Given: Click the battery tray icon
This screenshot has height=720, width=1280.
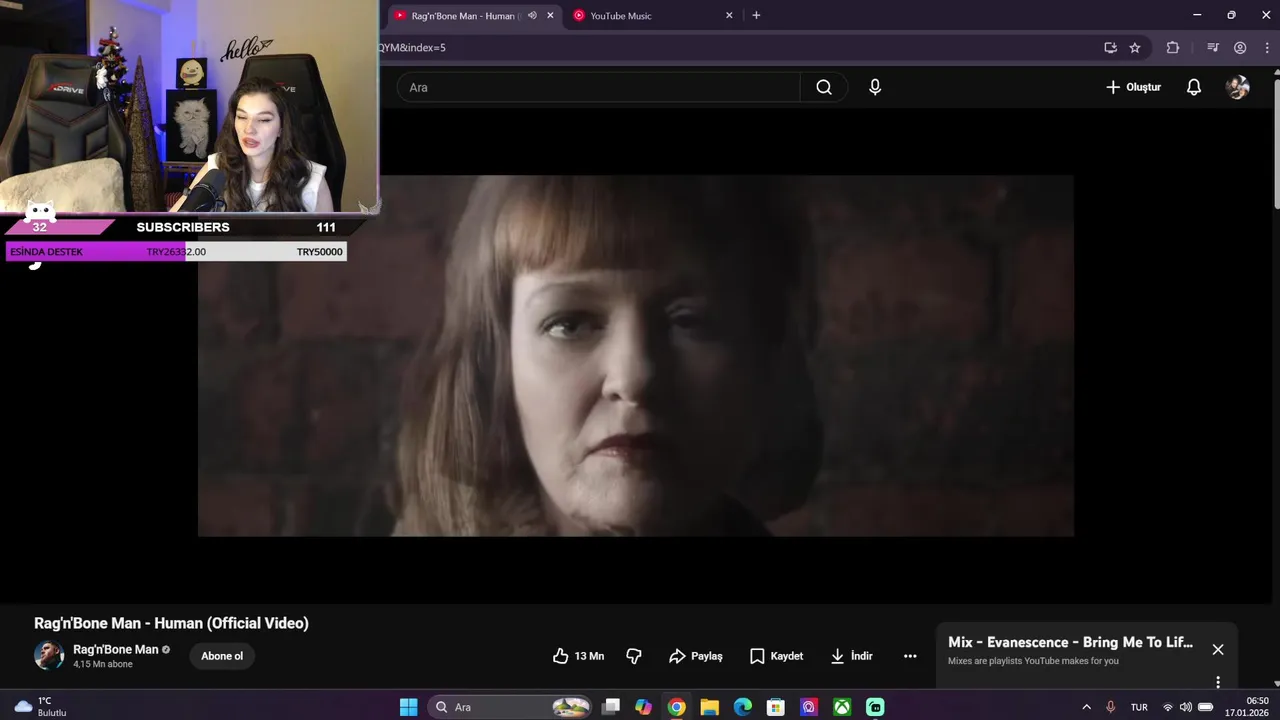Looking at the screenshot, I should tap(1206, 707).
